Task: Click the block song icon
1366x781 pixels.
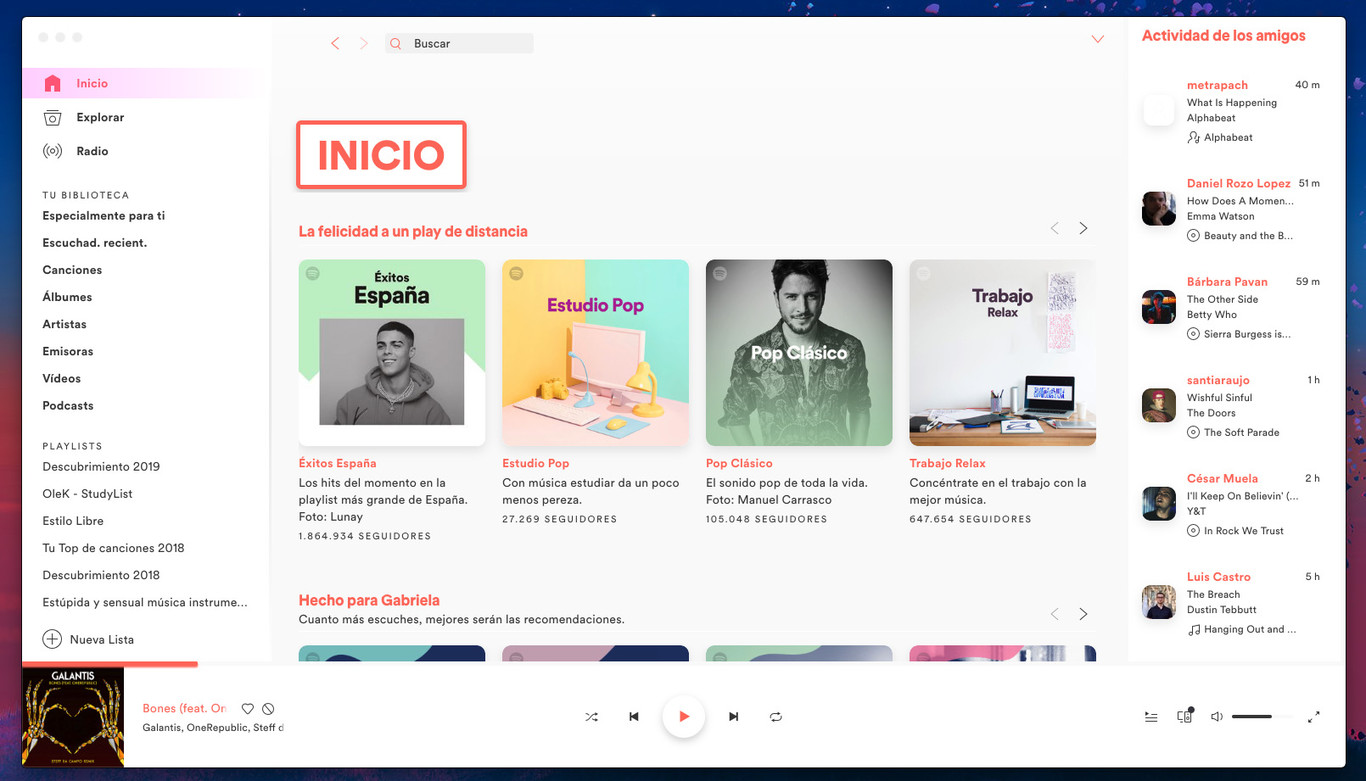Action: 268,709
